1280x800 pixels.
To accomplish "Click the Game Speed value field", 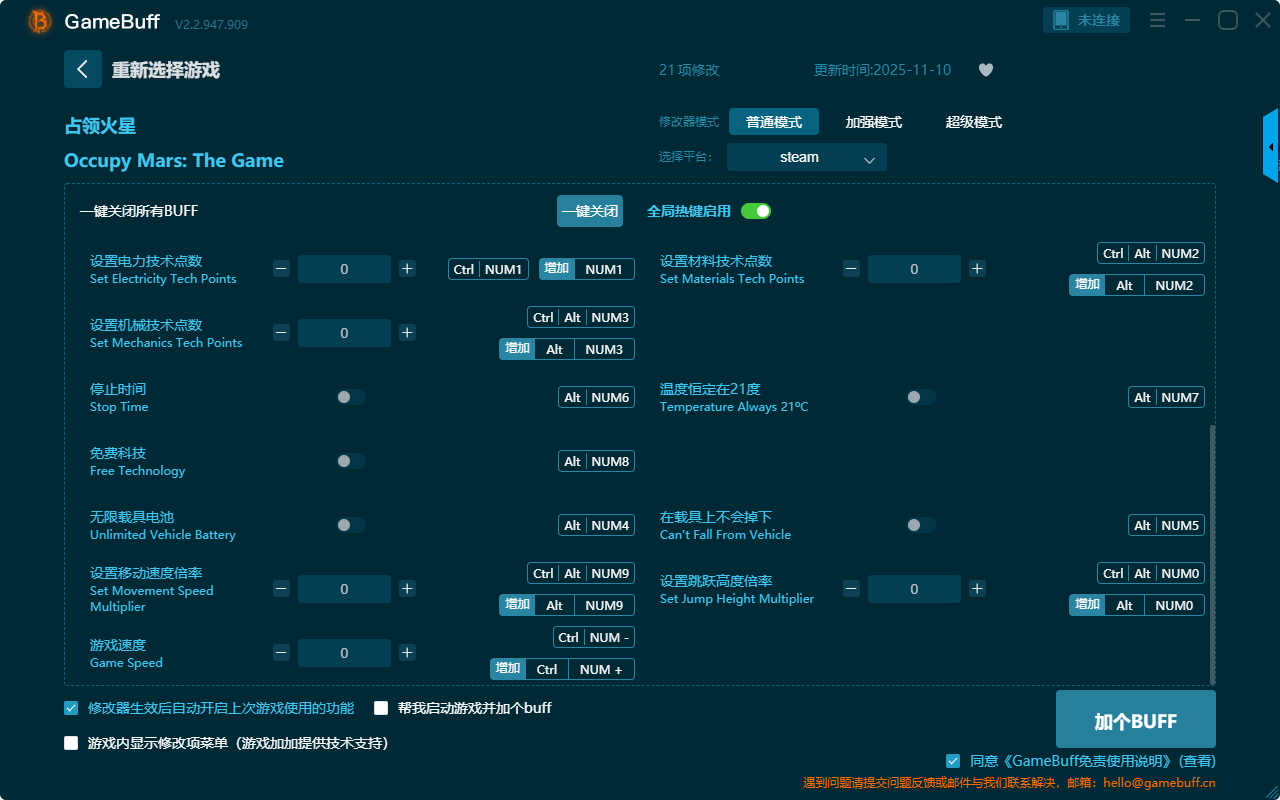I will coord(344,653).
